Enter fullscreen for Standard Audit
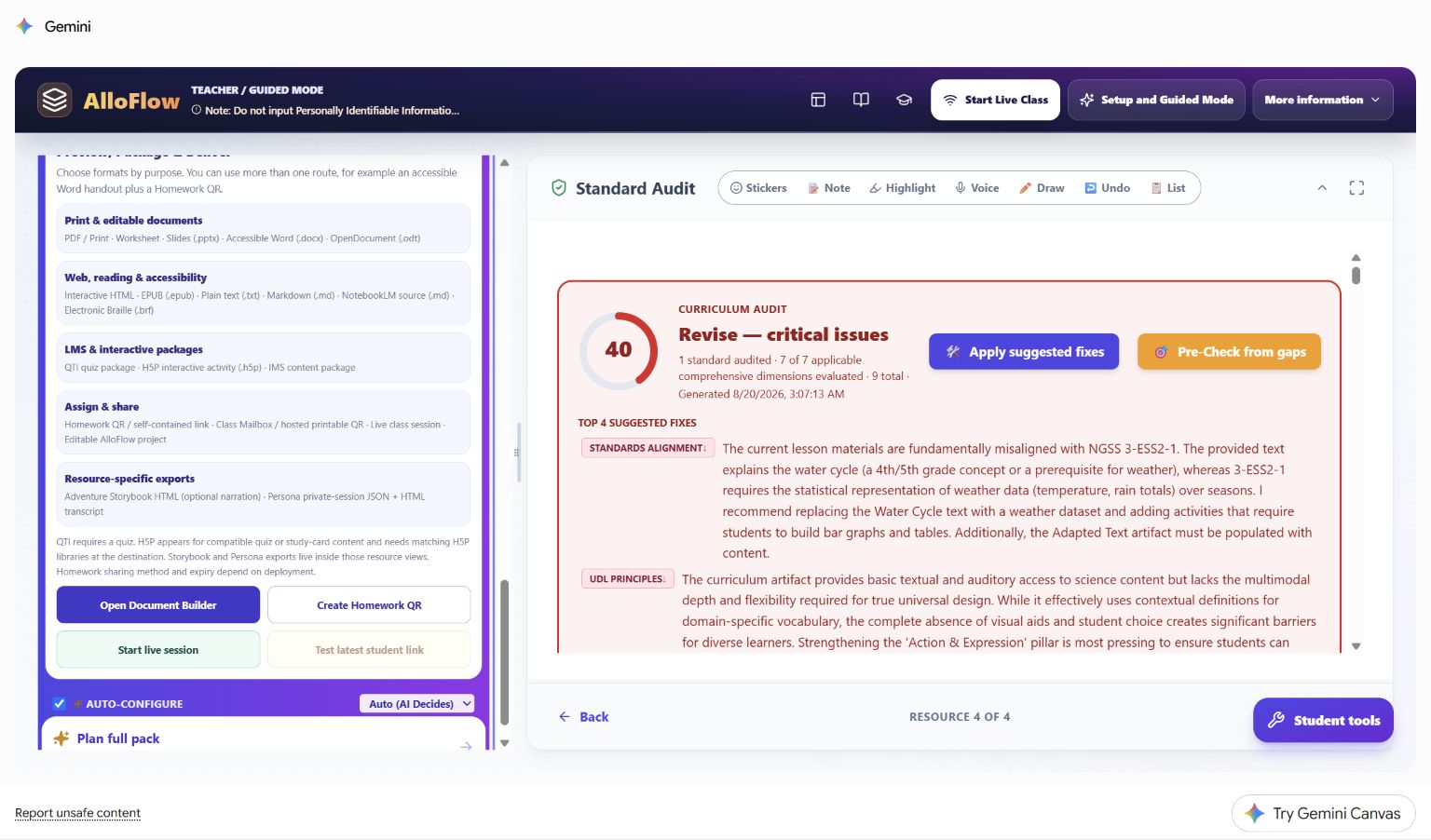Image resolution: width=1431 pixels, height=840 pixels. tap(1356, 188)
